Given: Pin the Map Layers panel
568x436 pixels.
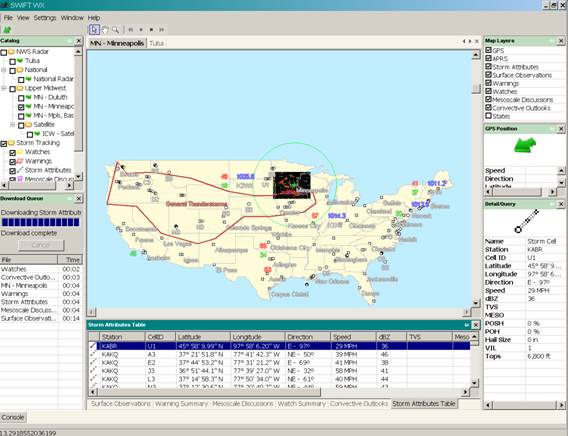Looking at the screenshot, I should pos(552,41).
